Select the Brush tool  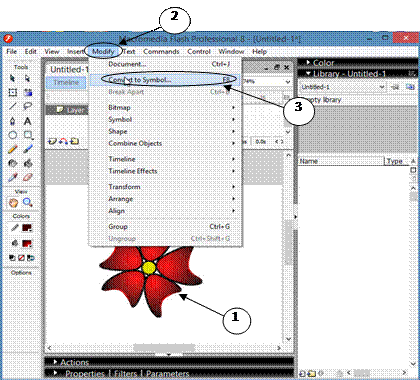[28, 149]
